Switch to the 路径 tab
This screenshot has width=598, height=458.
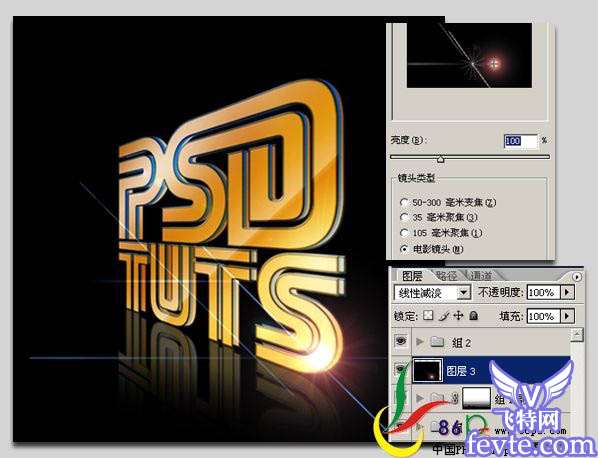(x=446, y=276)
